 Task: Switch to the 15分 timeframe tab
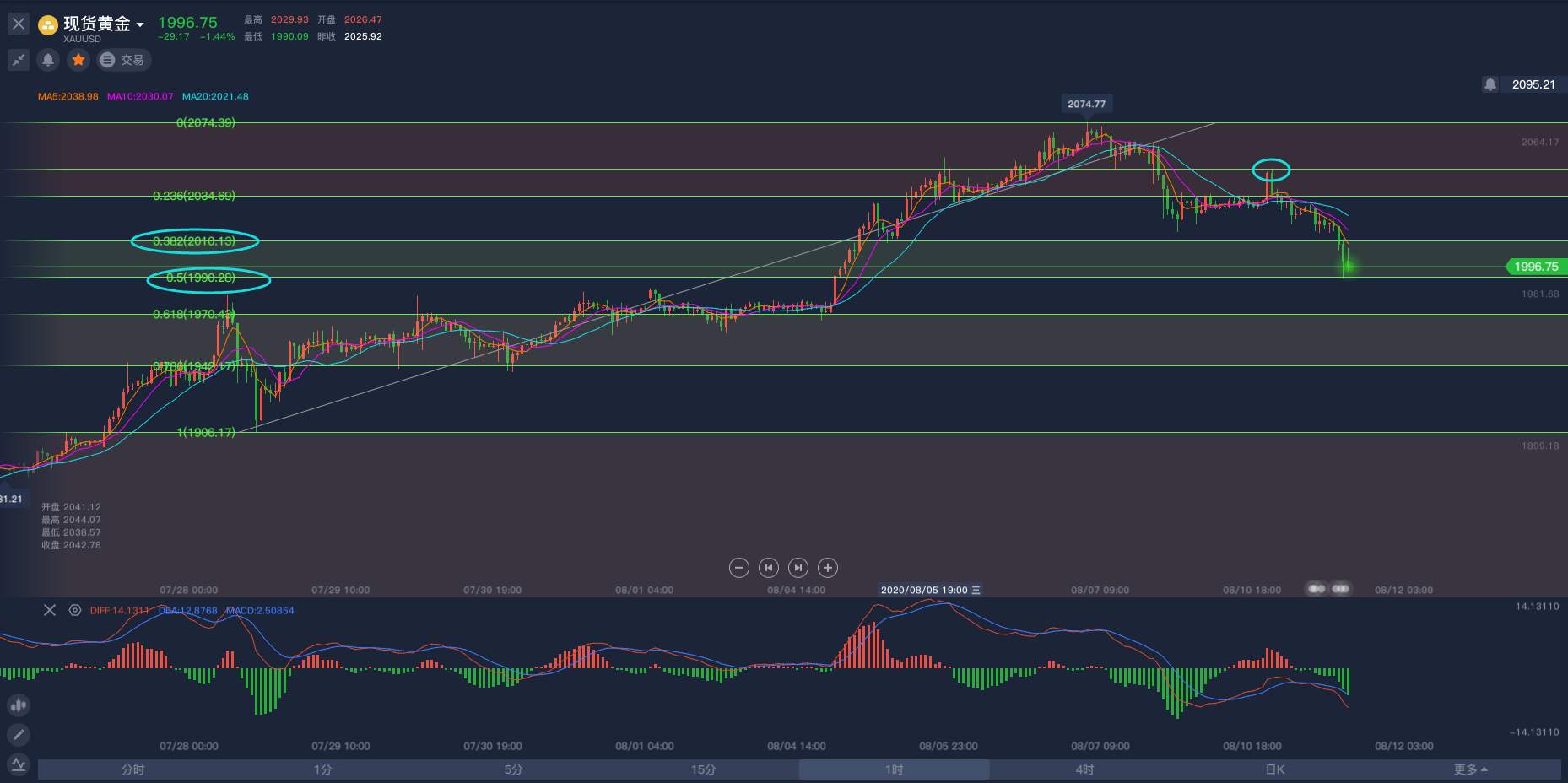[x=704, y=769]
